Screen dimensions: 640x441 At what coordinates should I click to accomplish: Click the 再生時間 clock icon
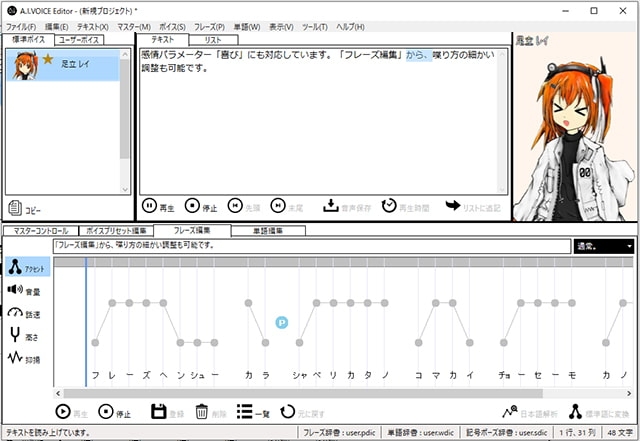[389, 205]
